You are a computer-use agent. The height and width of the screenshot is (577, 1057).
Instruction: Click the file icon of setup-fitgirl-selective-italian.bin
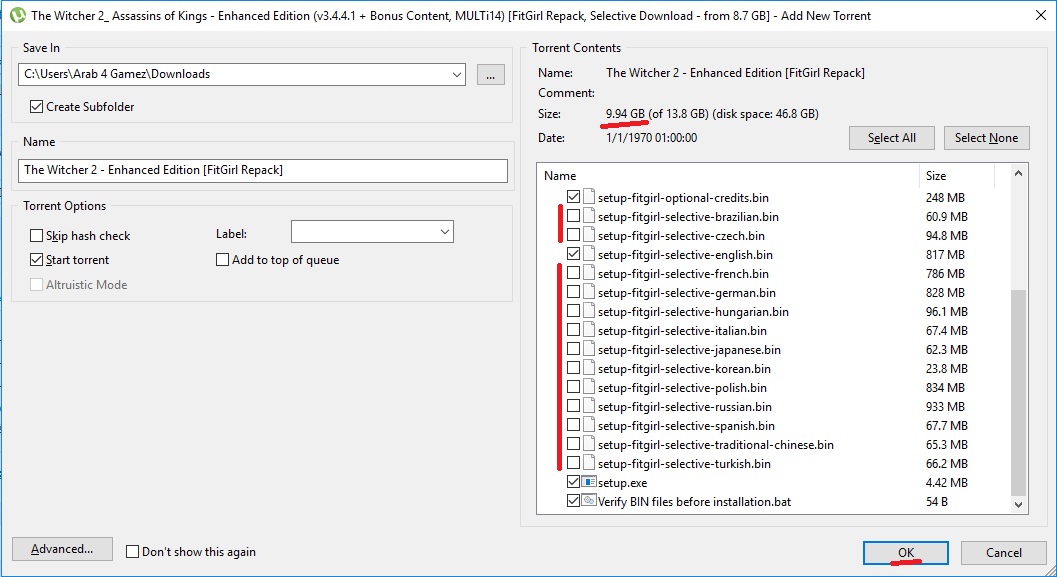coord(589,330)
